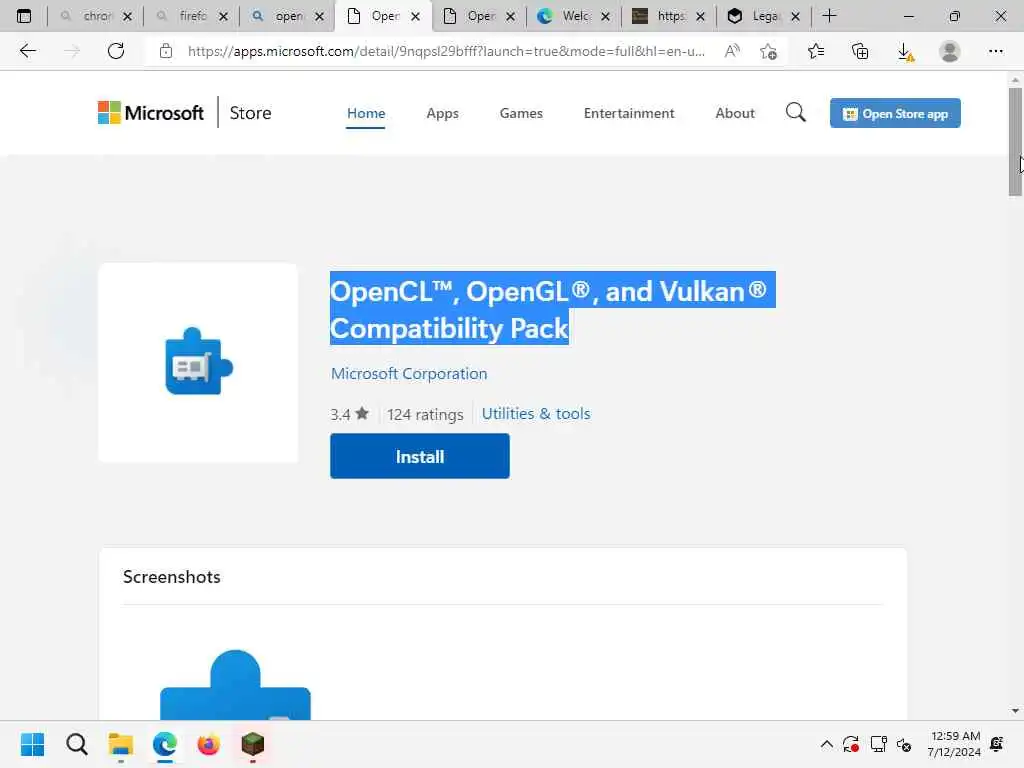This screenshot has width=1024, height=768.
Task: Open the Apps nav section
Action: pyautogui.click(x=442, y=113)
